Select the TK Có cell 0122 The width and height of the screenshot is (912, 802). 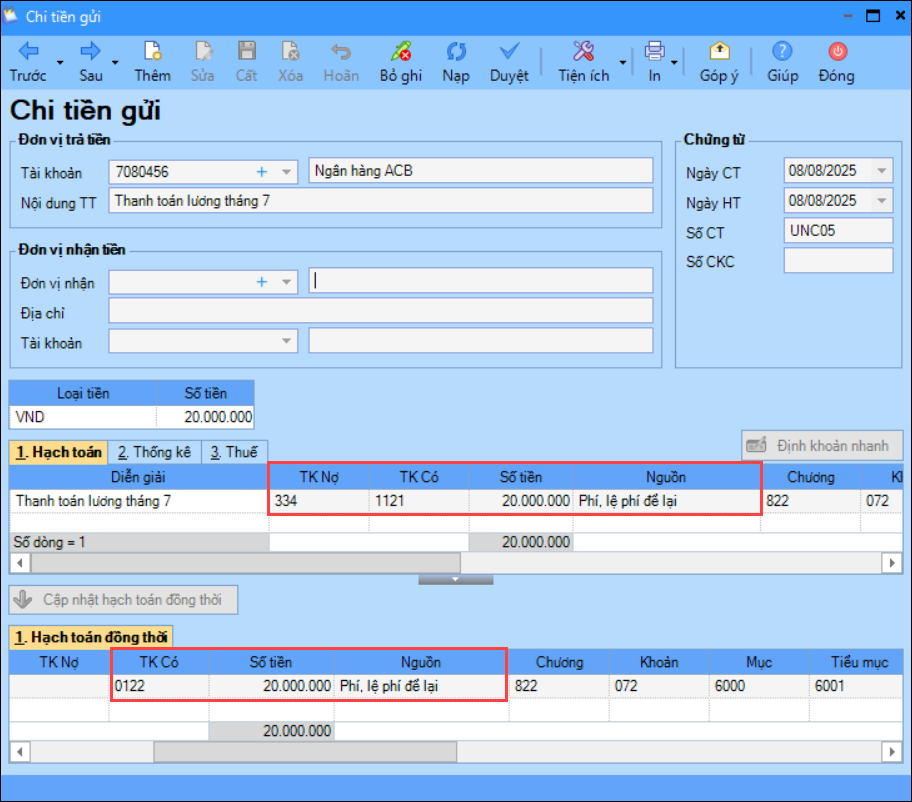click(x=159, y=686)
